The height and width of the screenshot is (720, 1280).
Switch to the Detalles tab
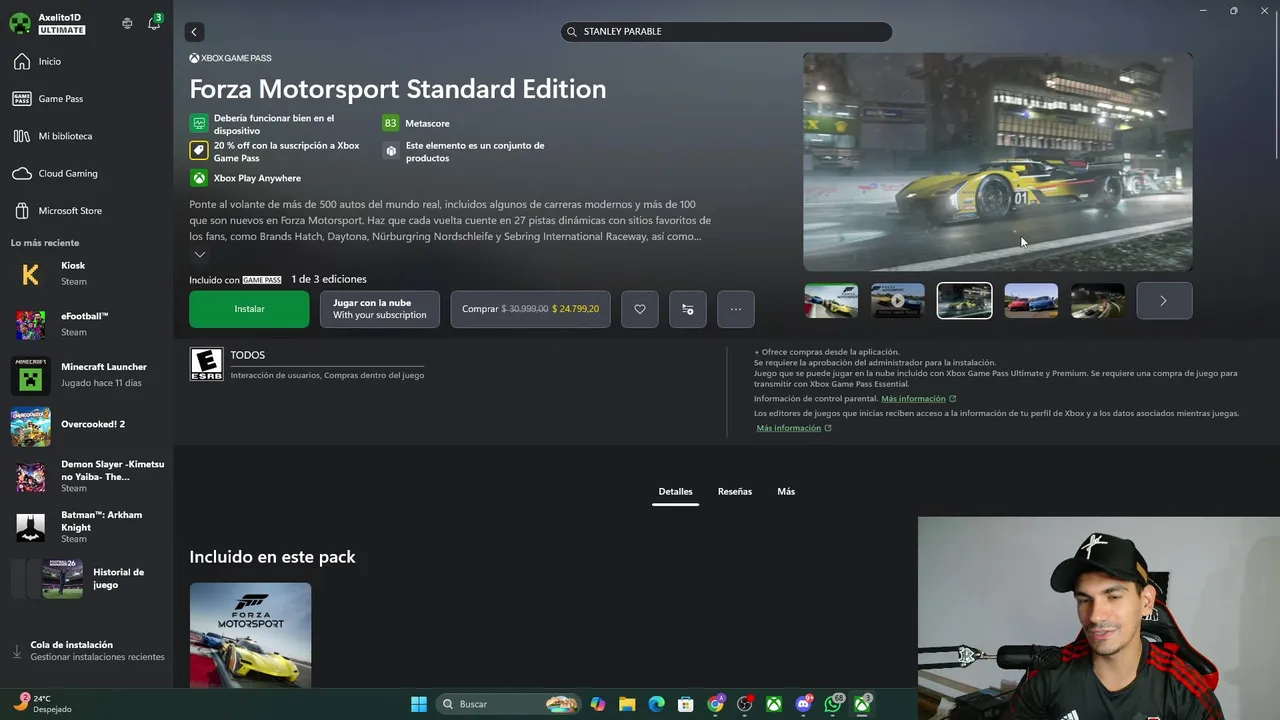click(x=675, y=492)
